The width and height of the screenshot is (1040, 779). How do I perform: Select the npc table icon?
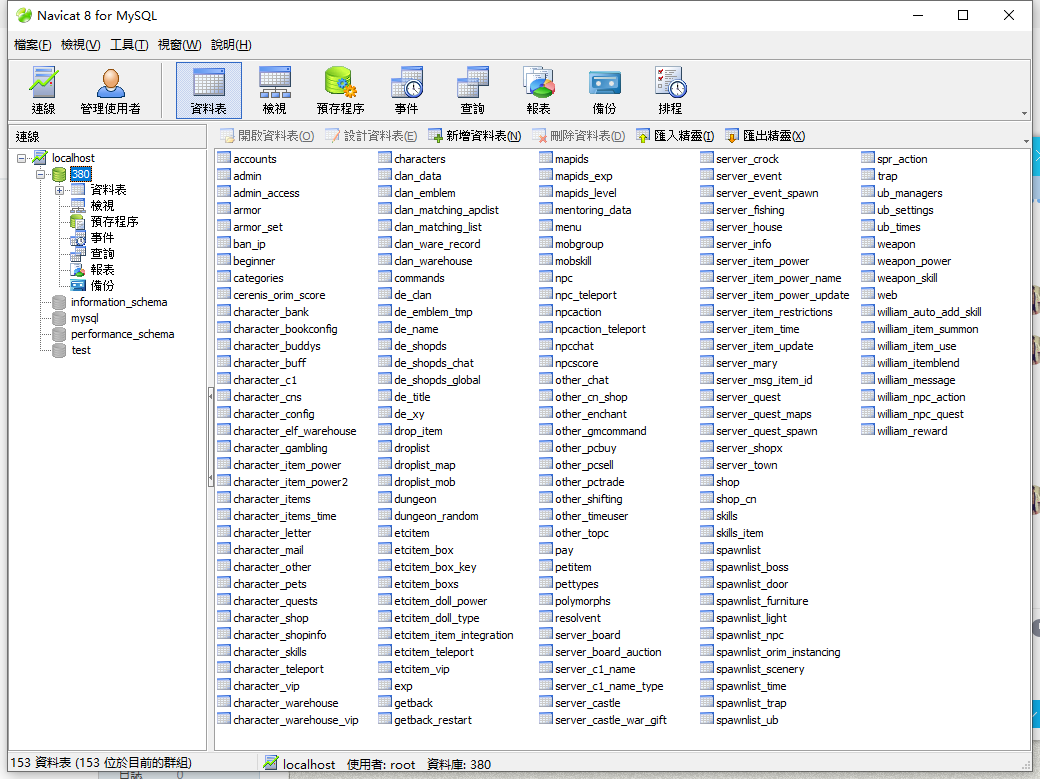(x=546, y=277)
